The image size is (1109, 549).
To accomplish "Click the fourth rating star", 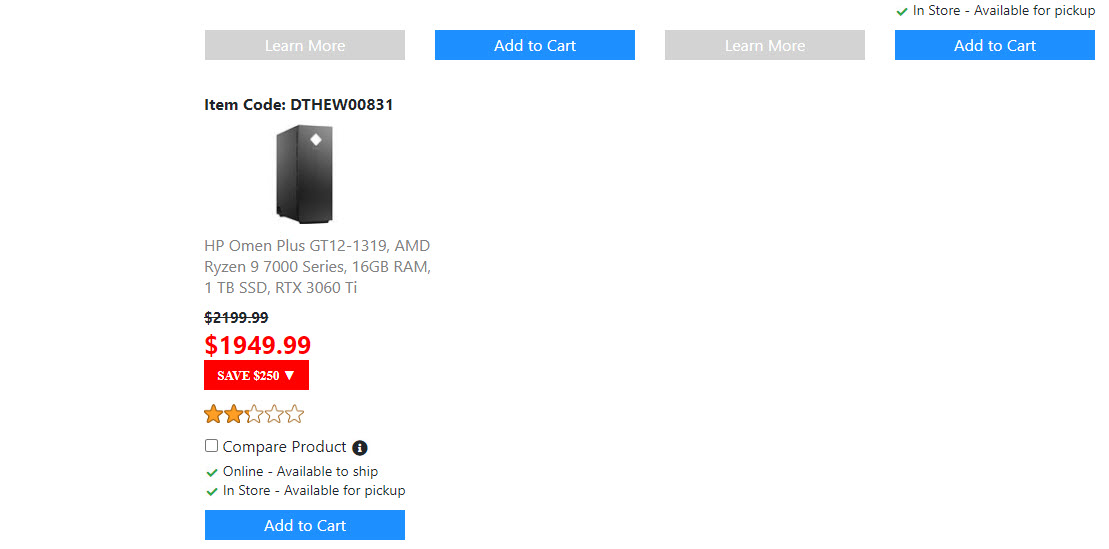I will [x=274, y=414].
